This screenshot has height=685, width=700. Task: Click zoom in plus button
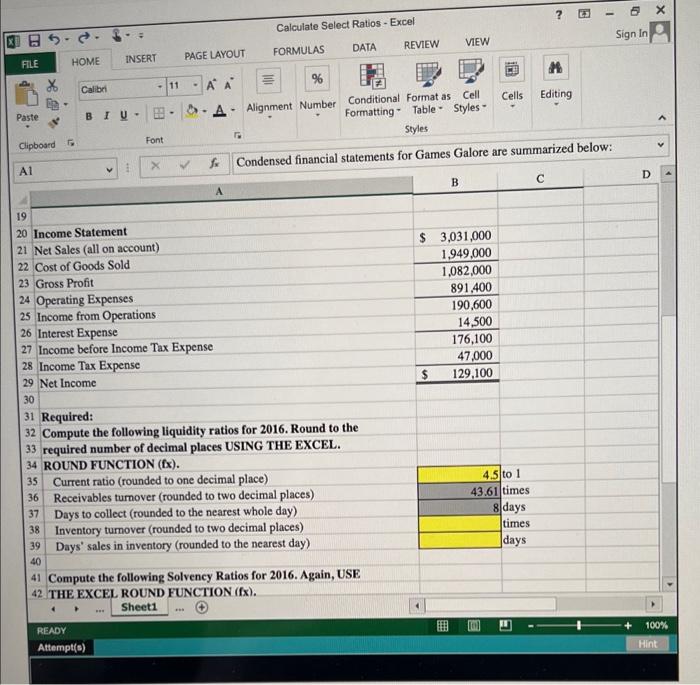coord(628,625)
